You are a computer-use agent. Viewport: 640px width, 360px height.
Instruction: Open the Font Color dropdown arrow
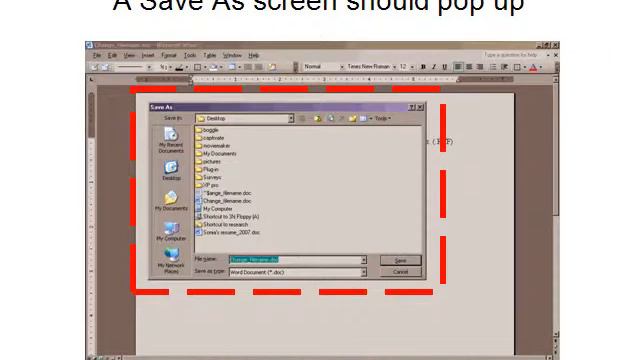pyautogui.click(x=541, y=67)
